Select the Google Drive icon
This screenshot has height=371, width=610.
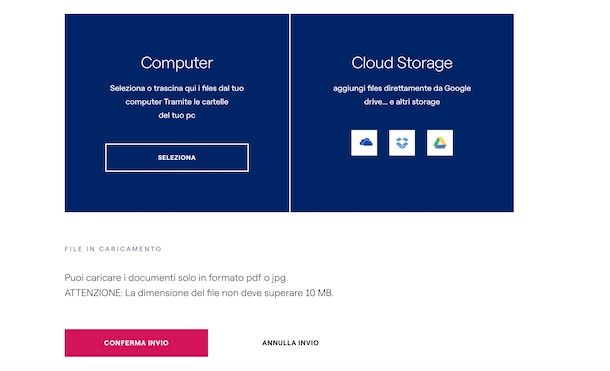click(440, 143)
